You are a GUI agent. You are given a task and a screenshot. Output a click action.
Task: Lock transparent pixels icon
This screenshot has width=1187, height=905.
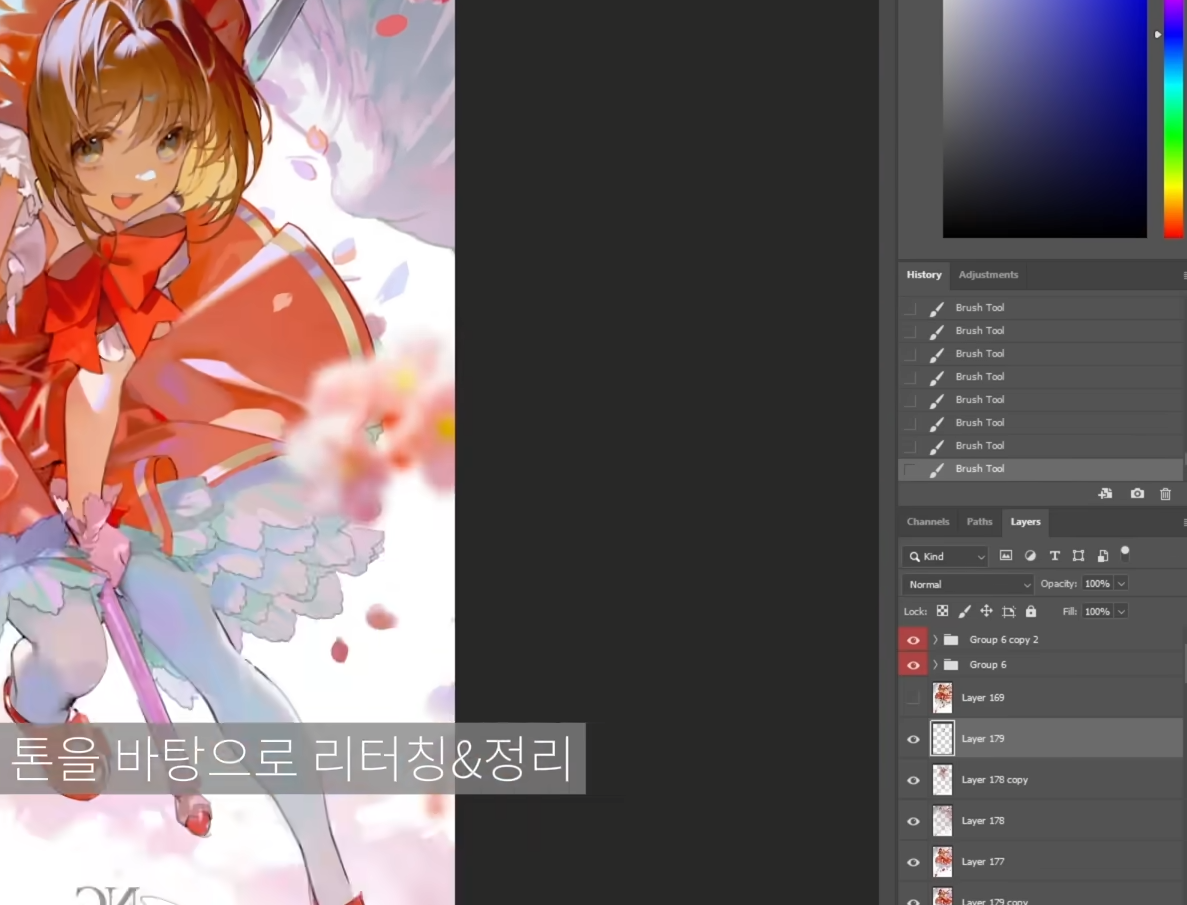(942, 611)
